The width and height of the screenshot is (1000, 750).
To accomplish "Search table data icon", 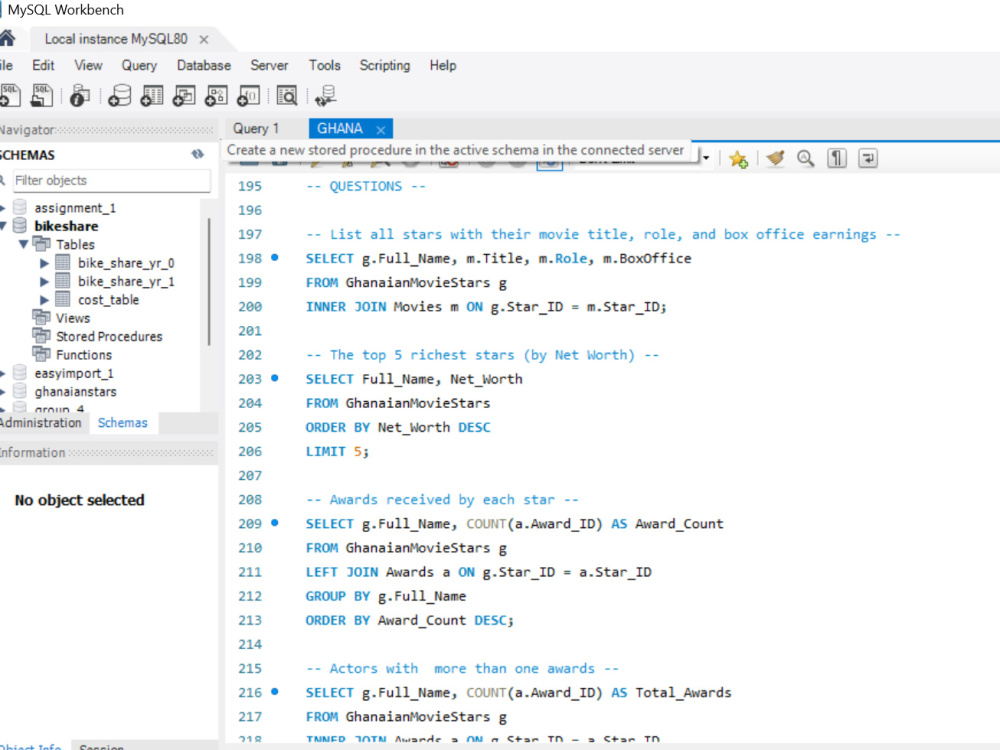I will click(x=287, y=96).
